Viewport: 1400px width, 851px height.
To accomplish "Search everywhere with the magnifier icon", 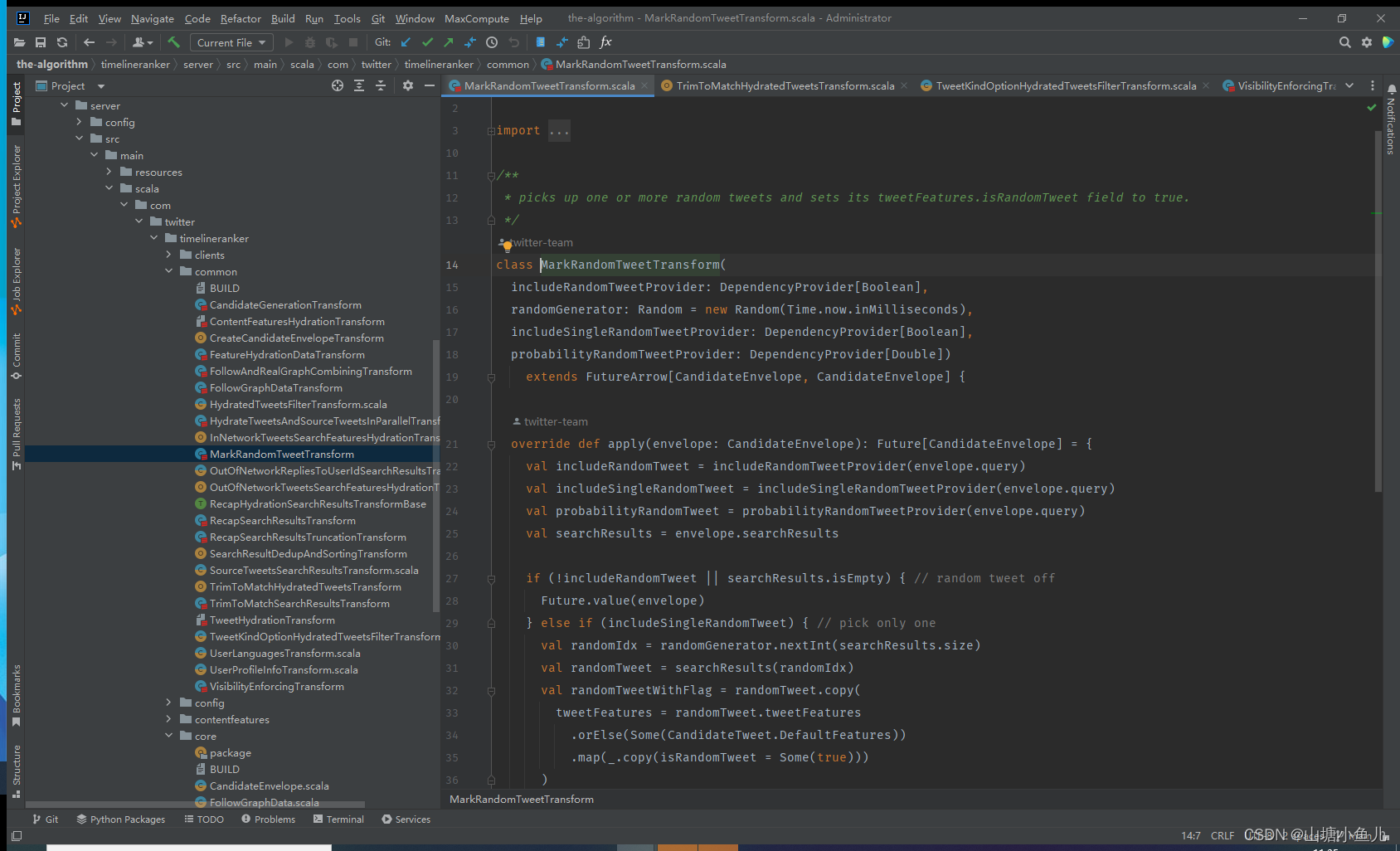I will point(1344,42).
